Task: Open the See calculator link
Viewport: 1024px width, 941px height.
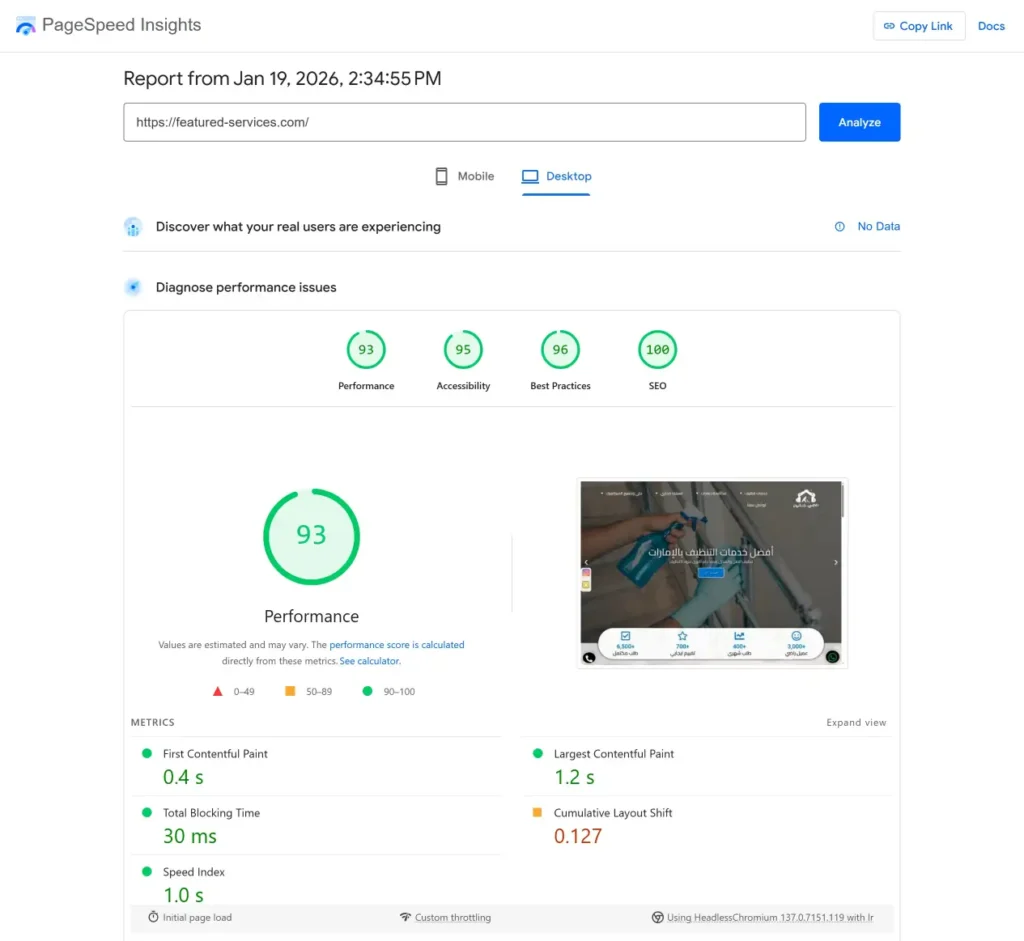Action: [x=369, y=660]
